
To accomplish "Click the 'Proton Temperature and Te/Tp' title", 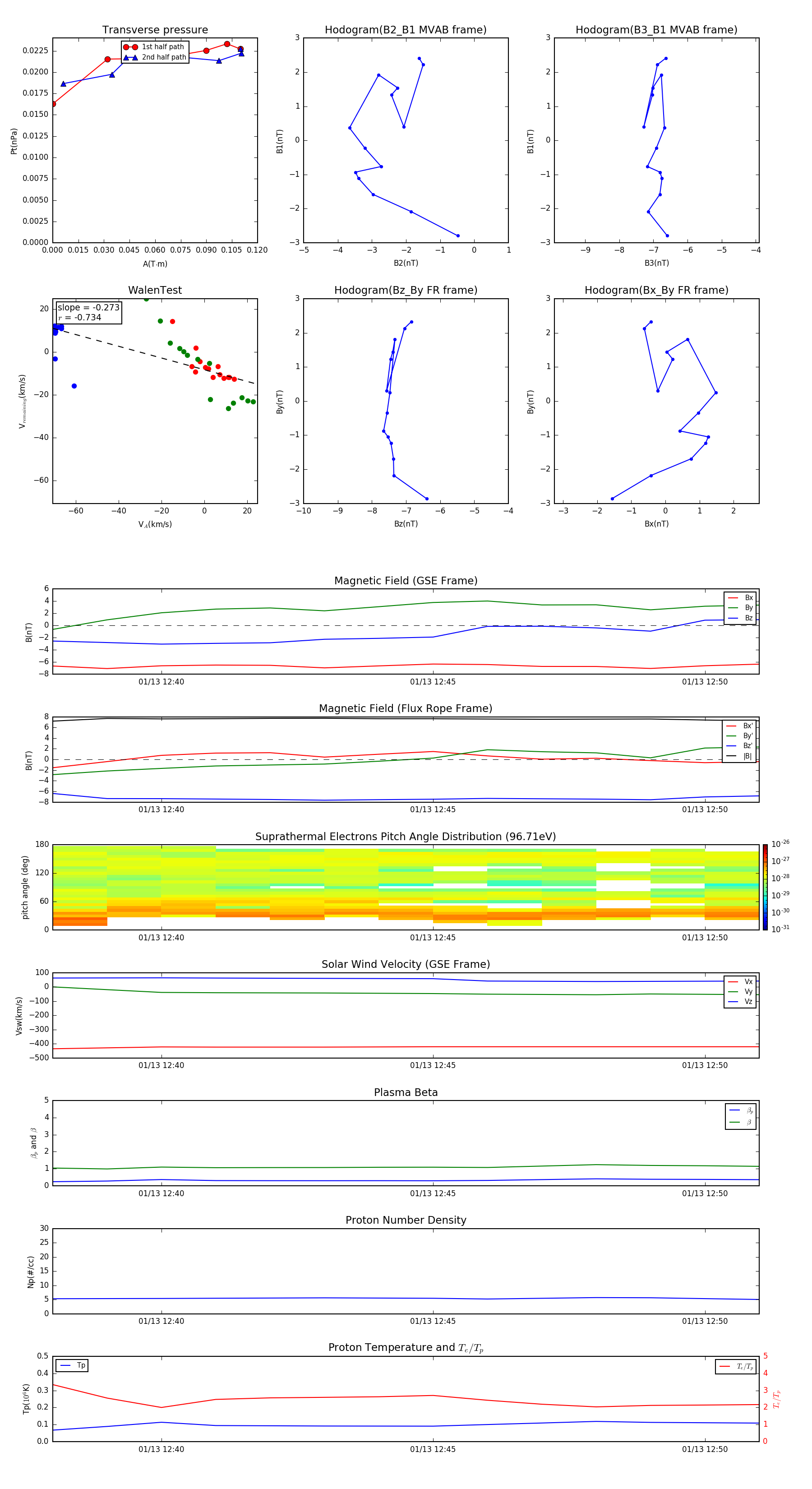I will (406, 1347).
